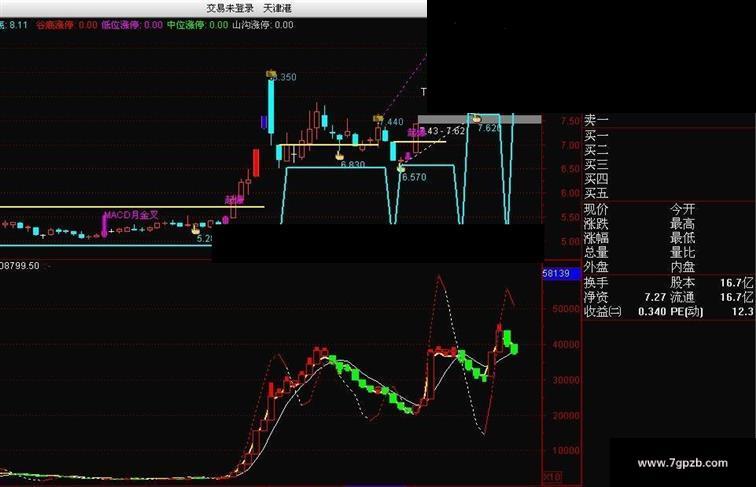Click the 山沟涨停 indicator value

(x=284, y=25)
